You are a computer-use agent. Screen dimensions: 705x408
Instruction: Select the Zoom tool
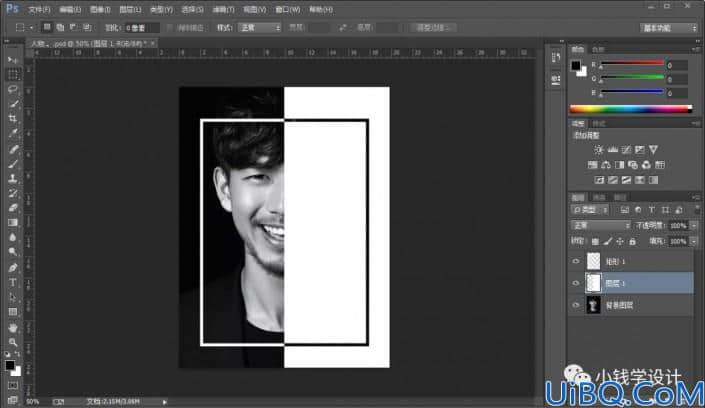coord(13,342)
